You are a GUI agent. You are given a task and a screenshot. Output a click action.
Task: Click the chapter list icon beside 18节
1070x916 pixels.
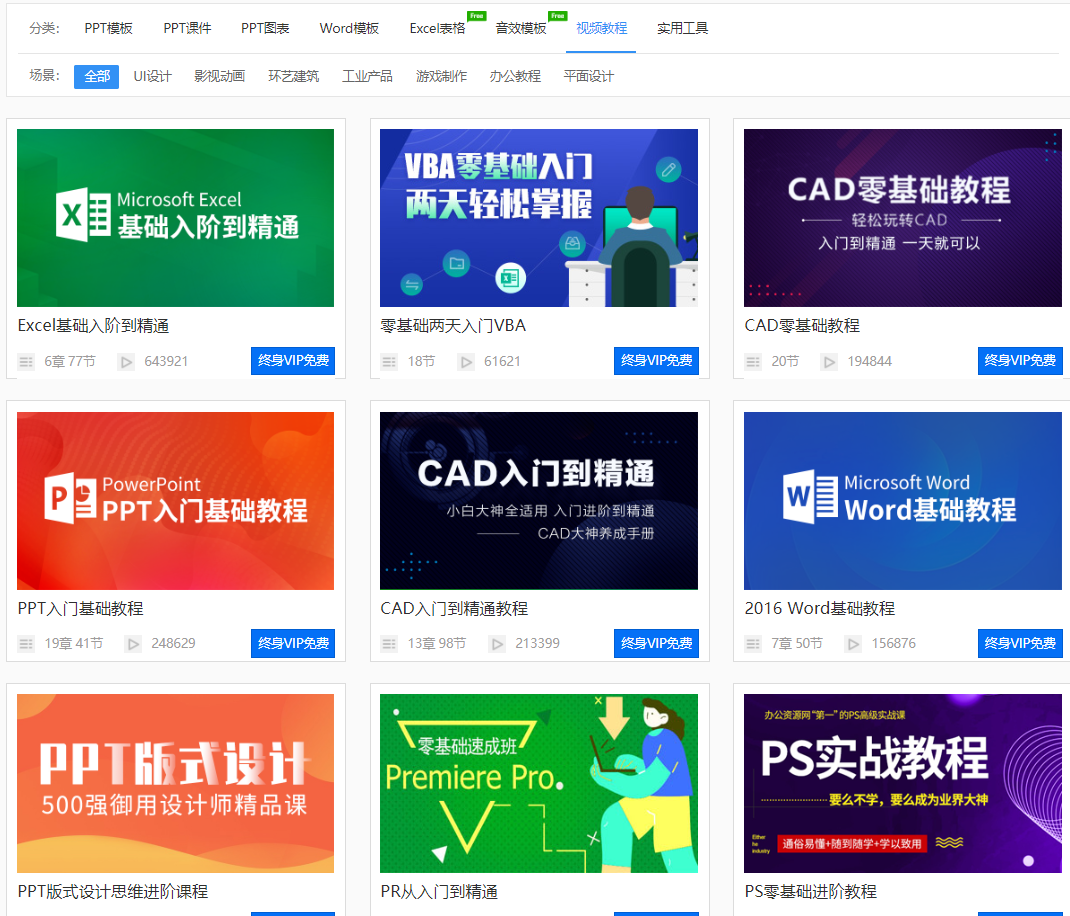click(x=389, y=362)
